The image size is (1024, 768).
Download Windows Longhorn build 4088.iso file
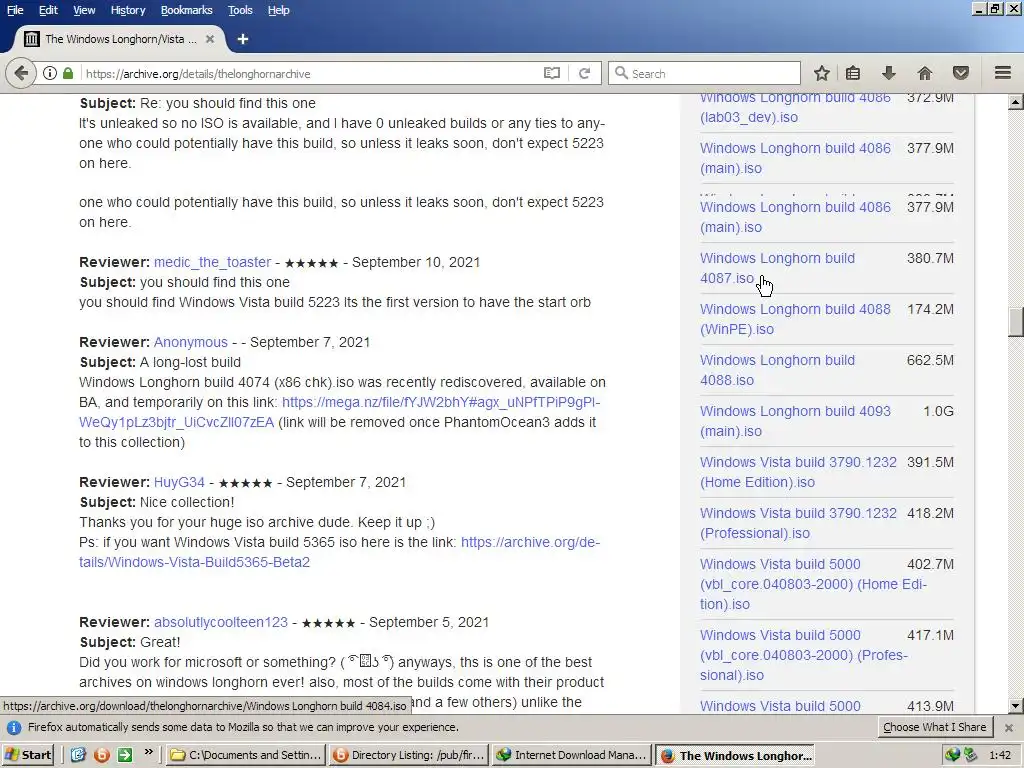(777, 370)
